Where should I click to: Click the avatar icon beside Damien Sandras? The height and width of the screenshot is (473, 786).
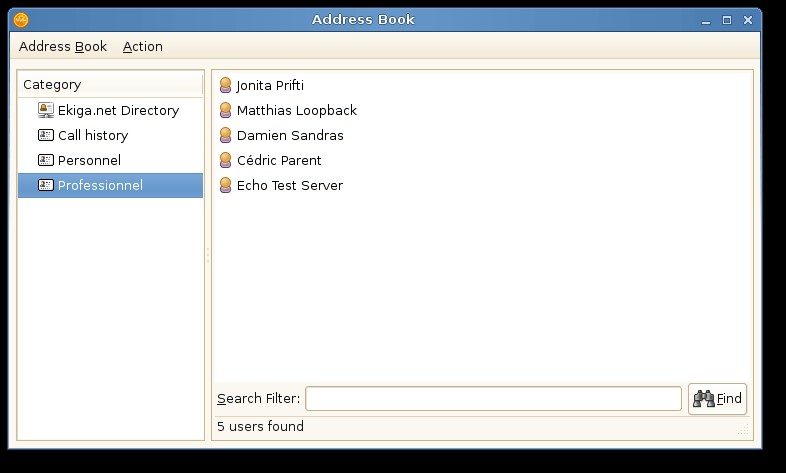[x=226, y=135]
